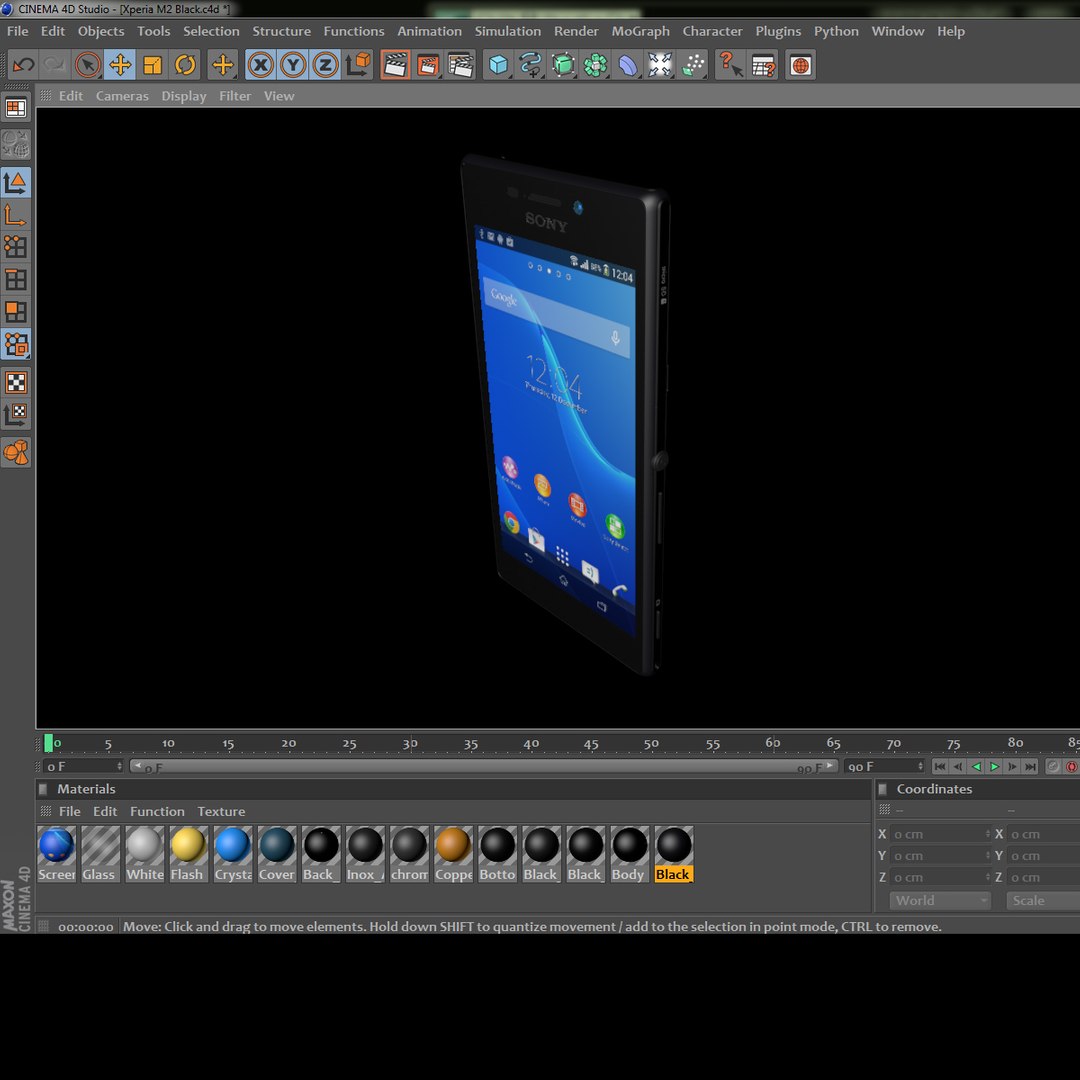Open the Render menu

tap(576, 31)
